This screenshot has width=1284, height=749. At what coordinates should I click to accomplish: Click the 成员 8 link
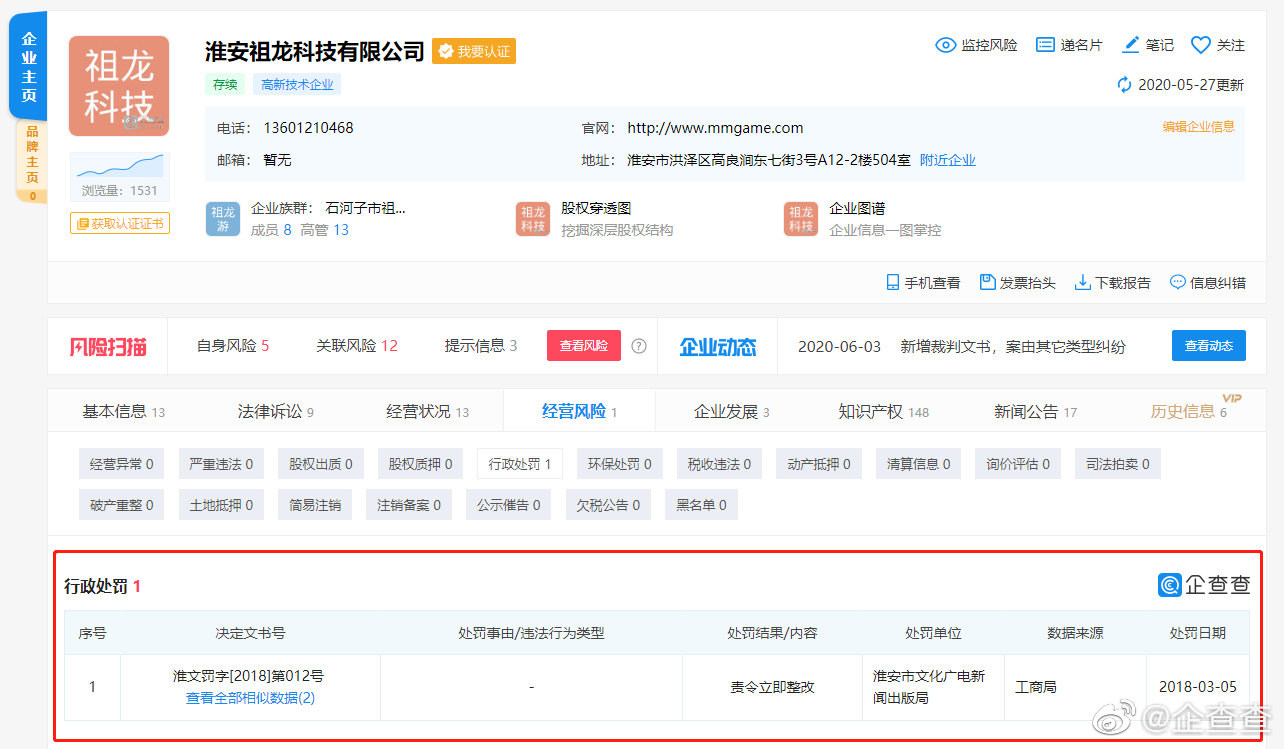point(271,230)
